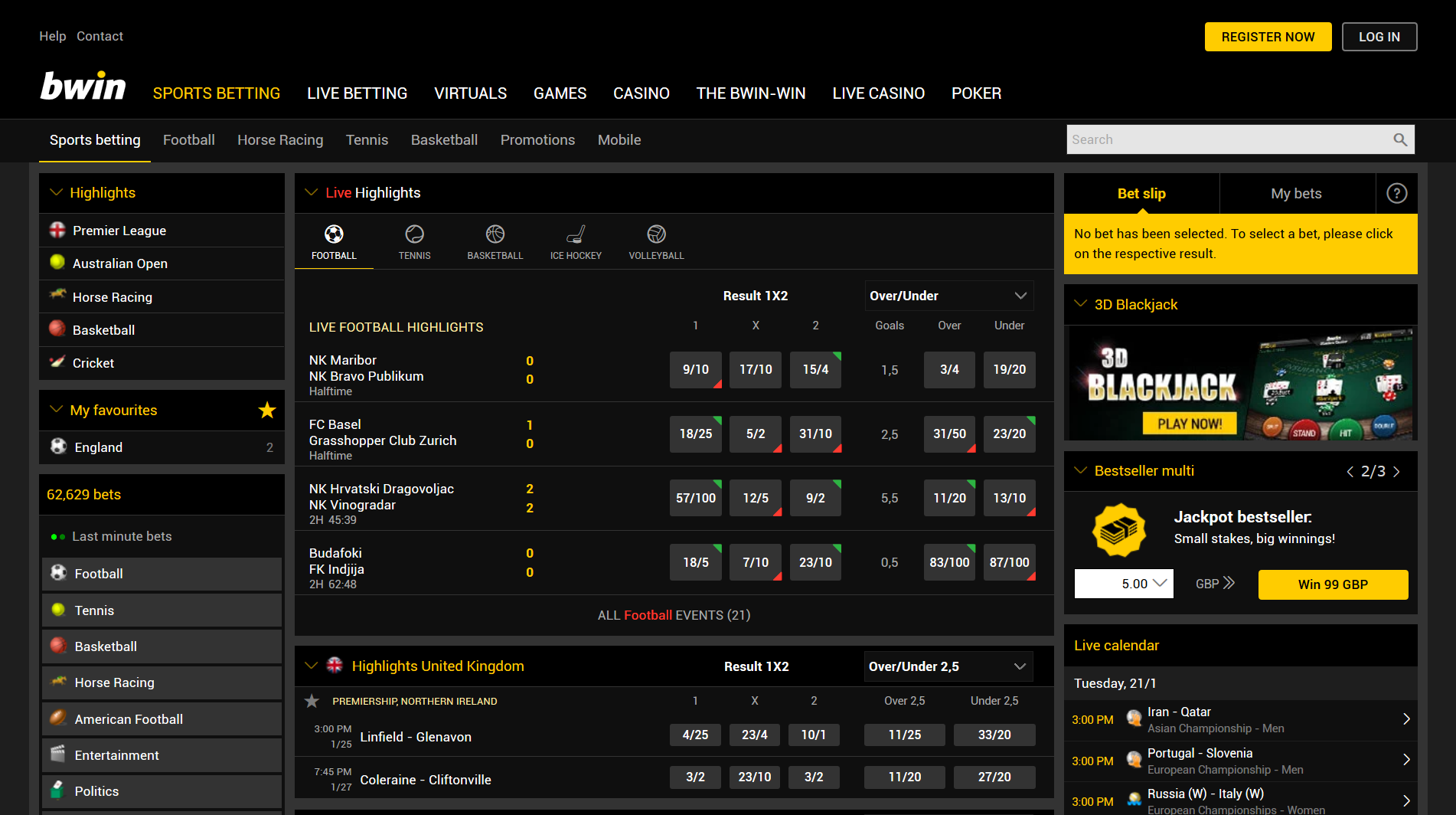Open the 5.00 stake dropdown
The image size is (1456, 815).
1124,584
